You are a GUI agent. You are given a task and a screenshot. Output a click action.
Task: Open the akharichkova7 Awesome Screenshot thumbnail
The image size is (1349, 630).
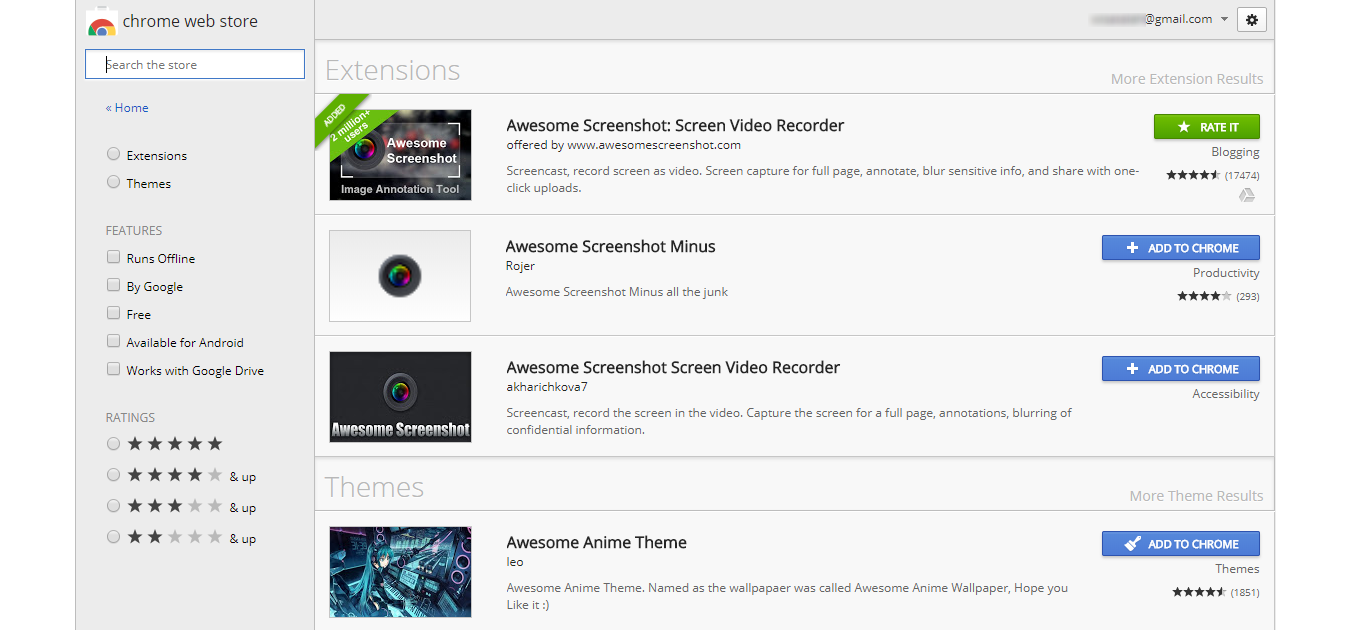400,397
